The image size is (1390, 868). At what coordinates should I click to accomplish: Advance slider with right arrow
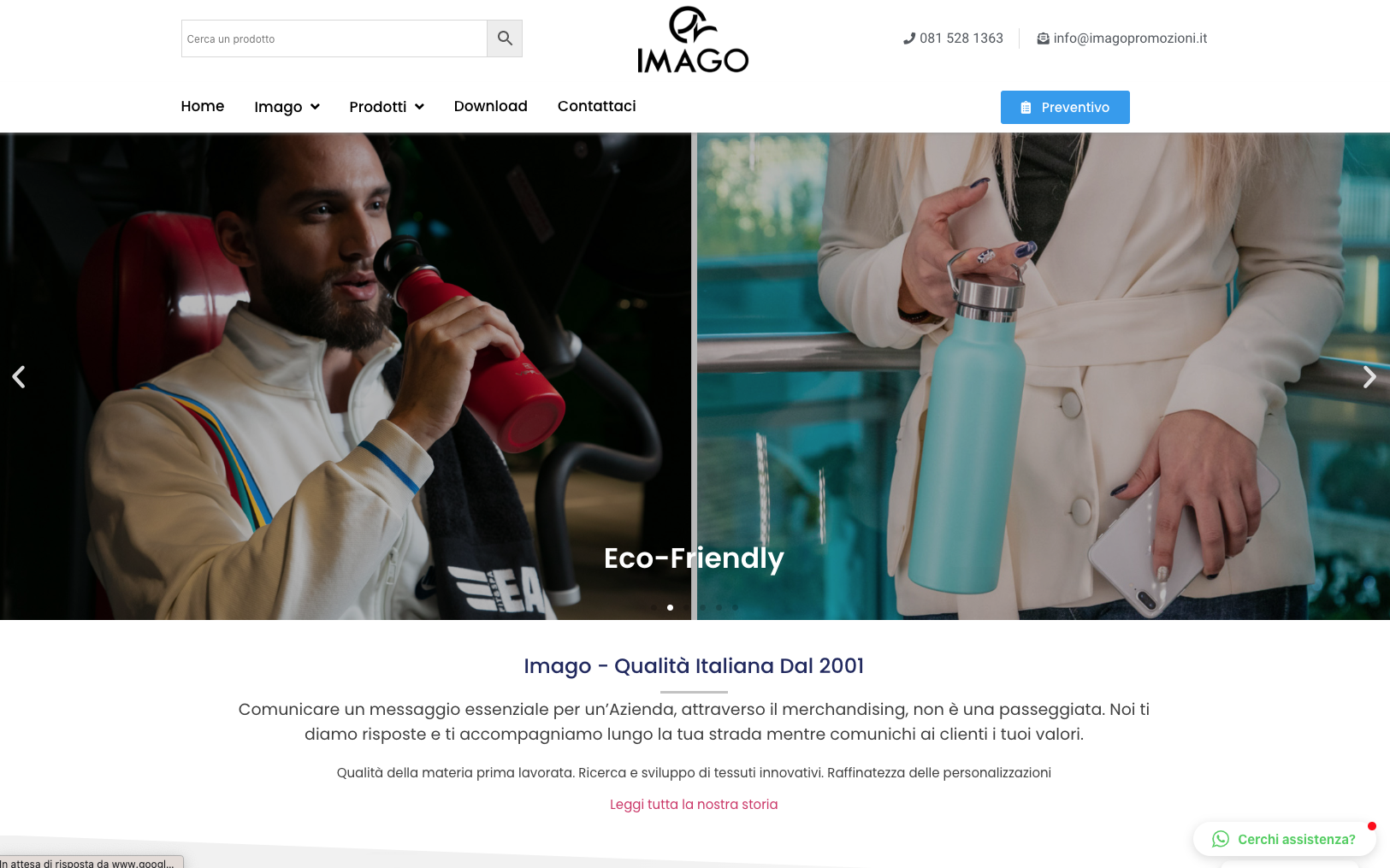1369,377
